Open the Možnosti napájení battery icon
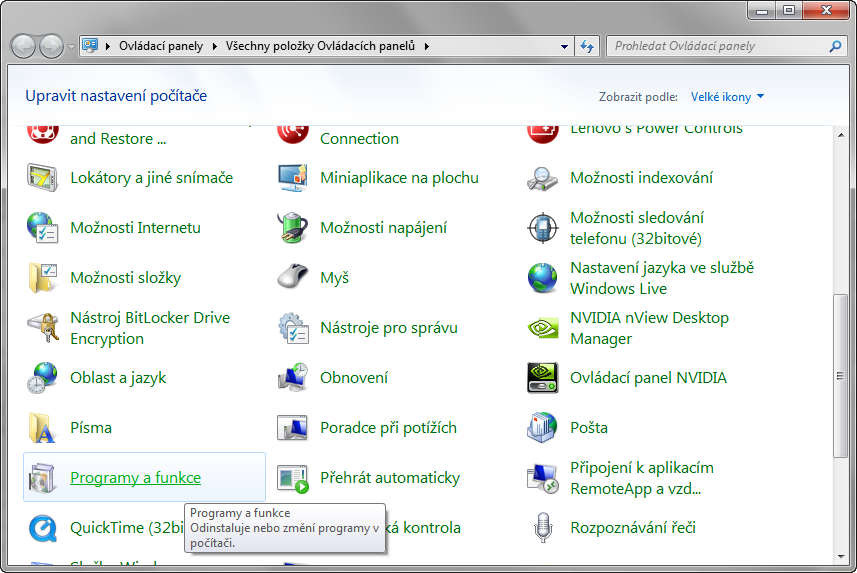The width and height of the screenshot is (857, 573). 292,228
